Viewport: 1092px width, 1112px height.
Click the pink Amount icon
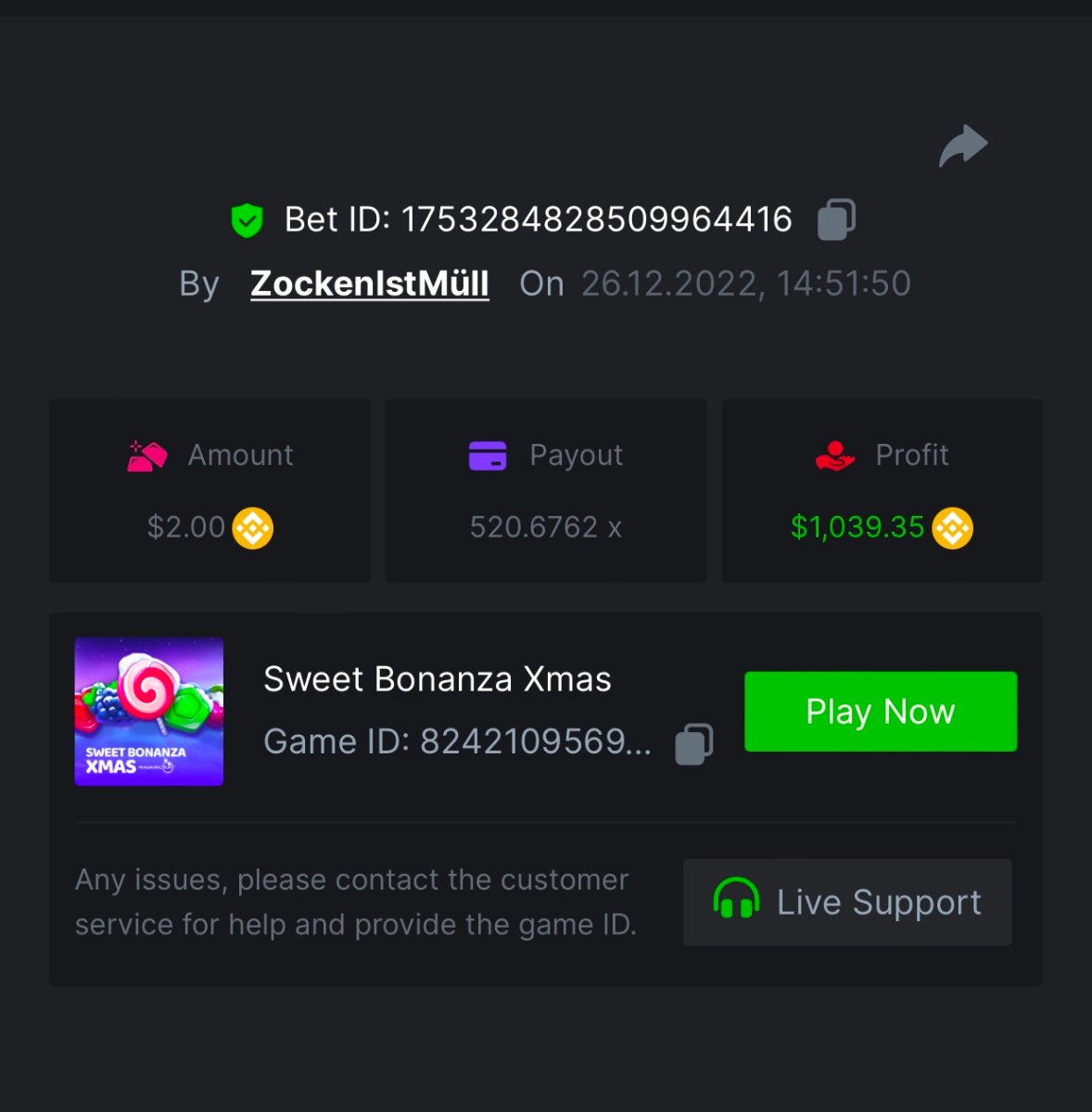coord(146,456)
